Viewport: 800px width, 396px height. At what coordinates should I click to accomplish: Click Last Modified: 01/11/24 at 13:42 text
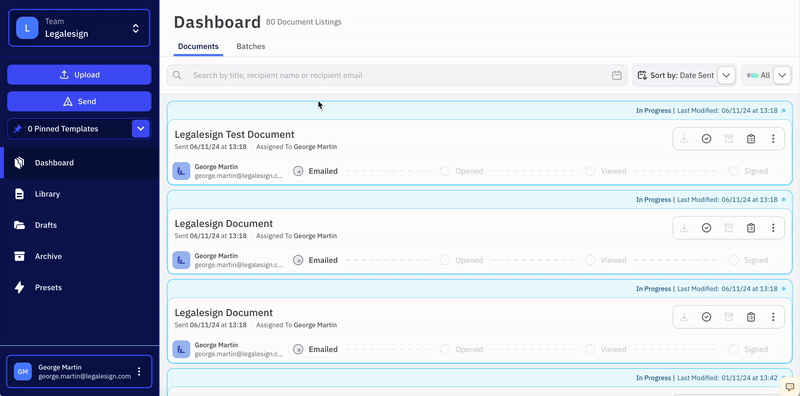click(x=727, y=378)
